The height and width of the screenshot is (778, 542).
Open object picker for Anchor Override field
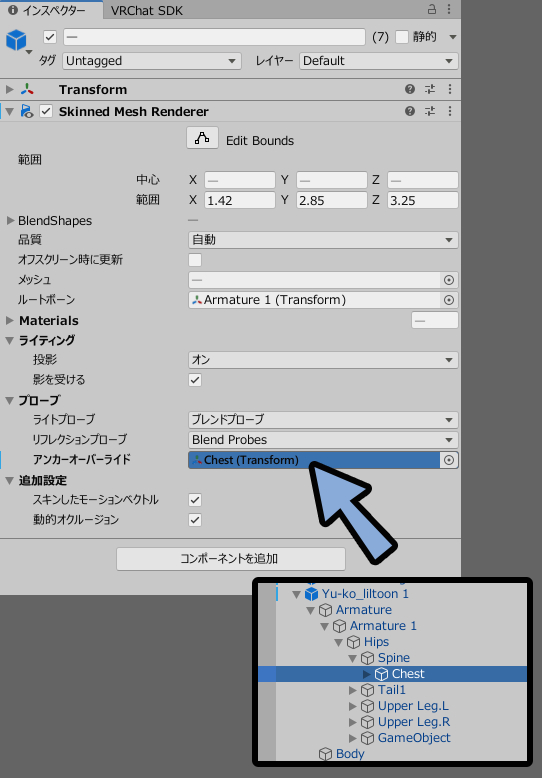[449, 460]
